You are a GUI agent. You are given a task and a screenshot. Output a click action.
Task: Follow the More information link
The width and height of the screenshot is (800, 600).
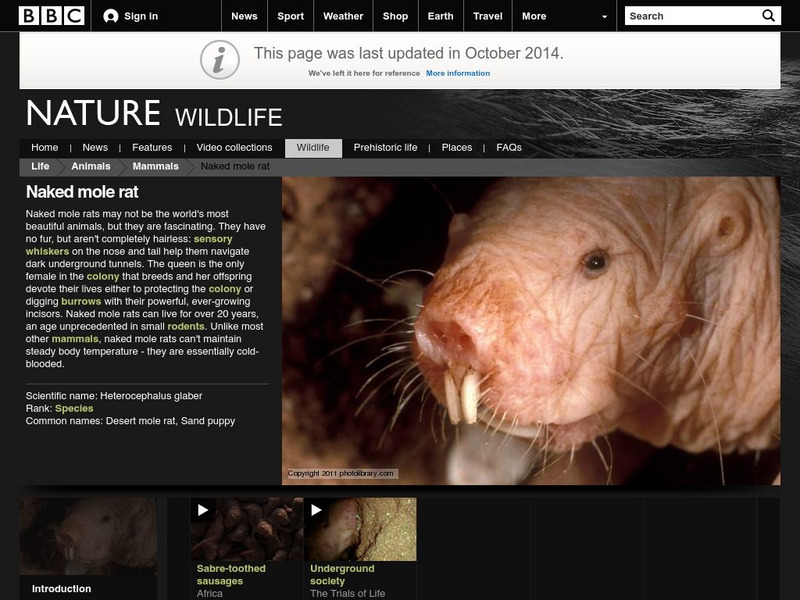pos(459,71)
